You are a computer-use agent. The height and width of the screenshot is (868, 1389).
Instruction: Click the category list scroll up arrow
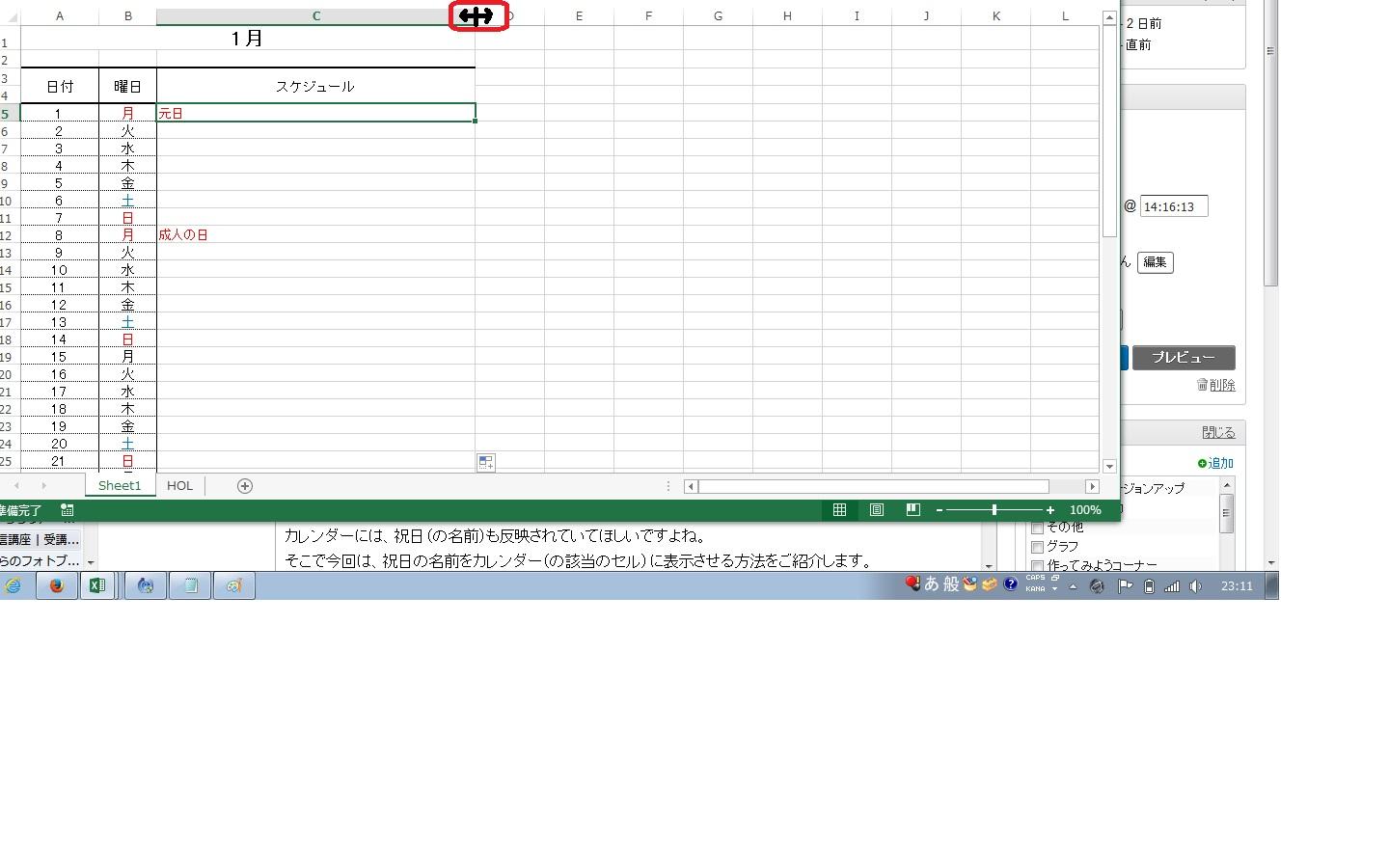coord(1227,485)
